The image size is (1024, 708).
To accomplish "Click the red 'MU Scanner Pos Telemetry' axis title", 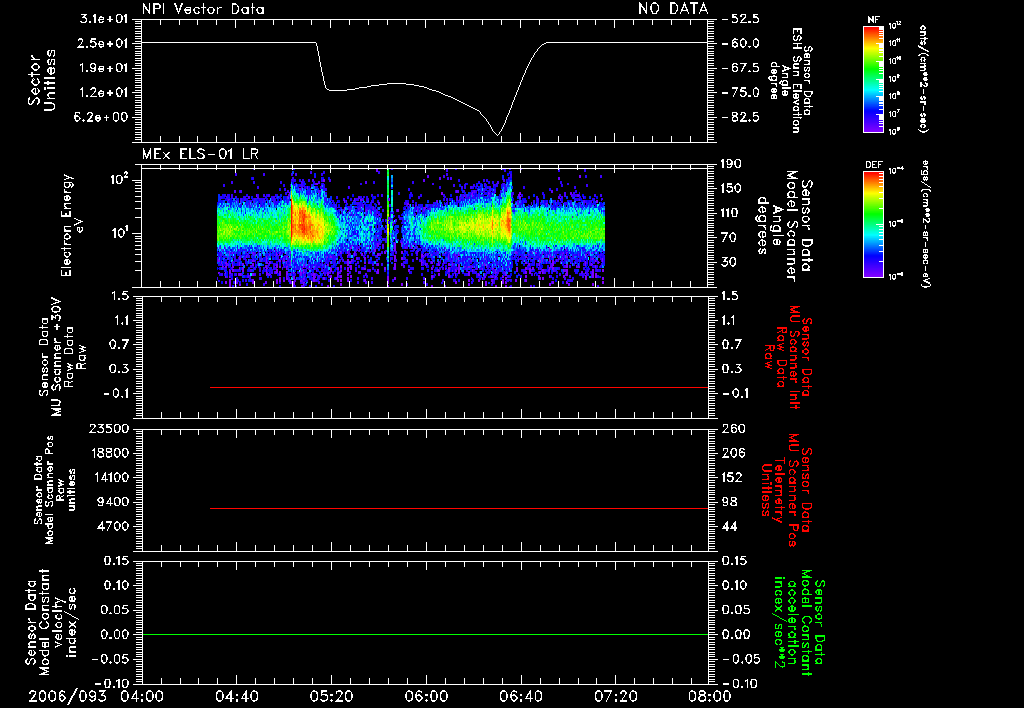I will click(787, 490).
